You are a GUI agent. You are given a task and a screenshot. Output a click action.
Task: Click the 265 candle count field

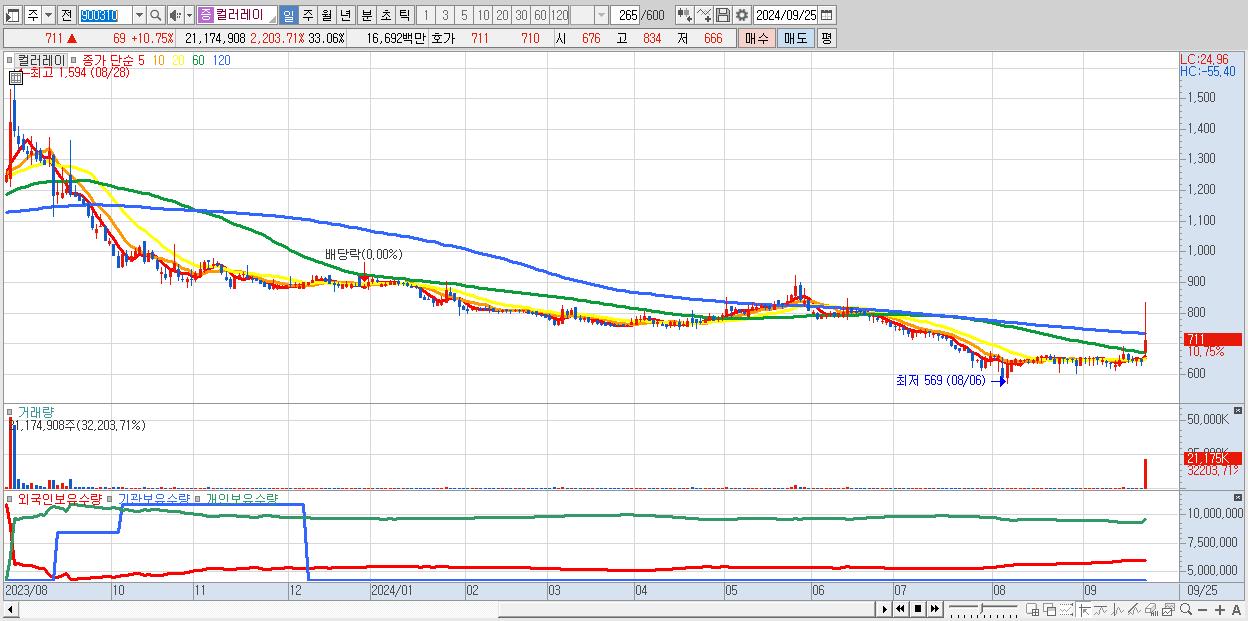(626, 15)
